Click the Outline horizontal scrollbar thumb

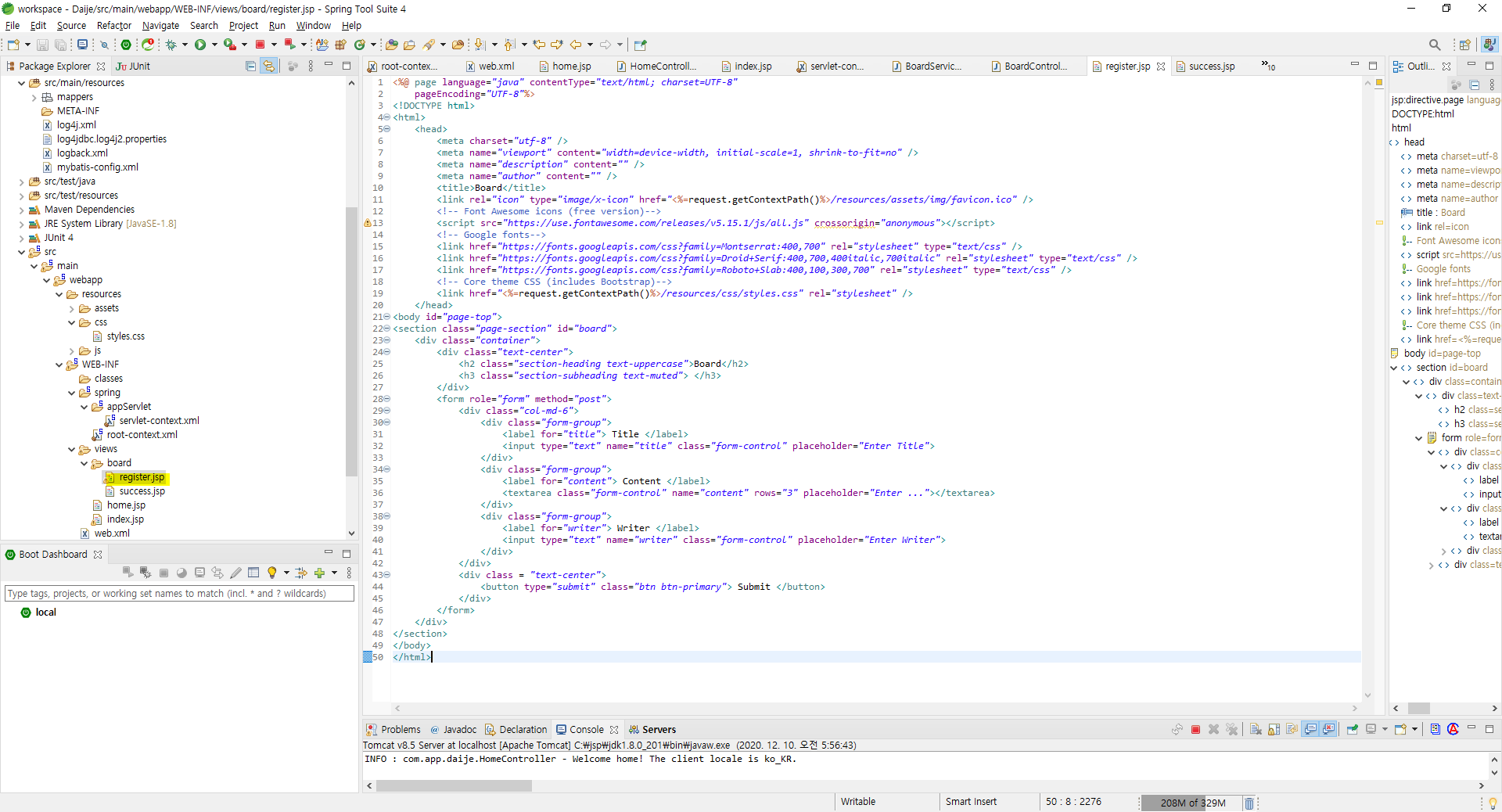pos(1418,709)
